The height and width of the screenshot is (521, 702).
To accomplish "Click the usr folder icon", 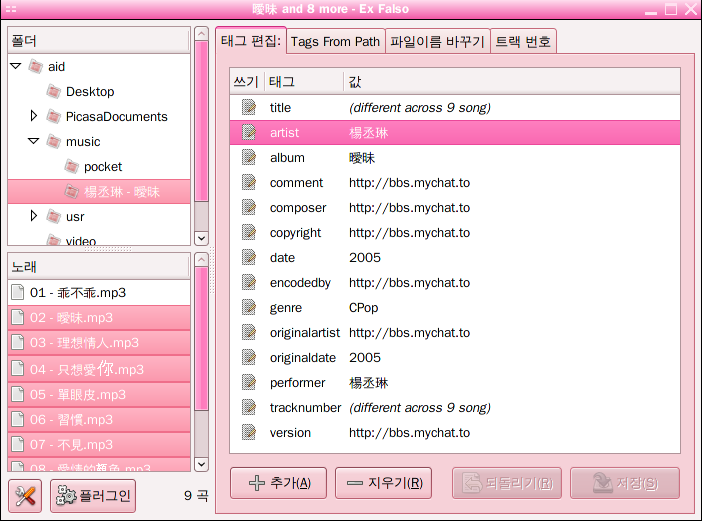I will click(x=53, y=217).
